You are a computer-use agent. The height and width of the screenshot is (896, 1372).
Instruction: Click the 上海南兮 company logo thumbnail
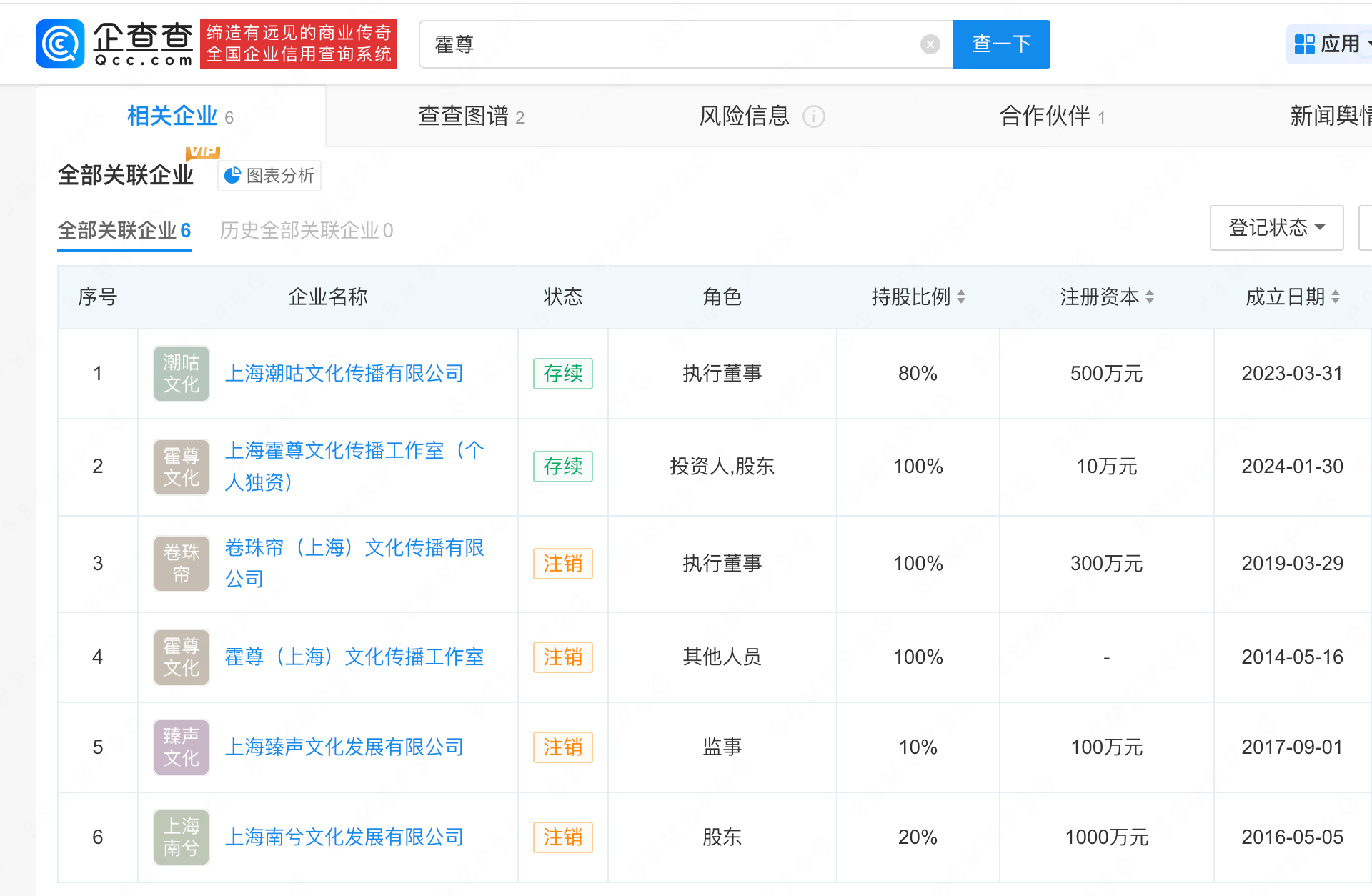[182, 837]
